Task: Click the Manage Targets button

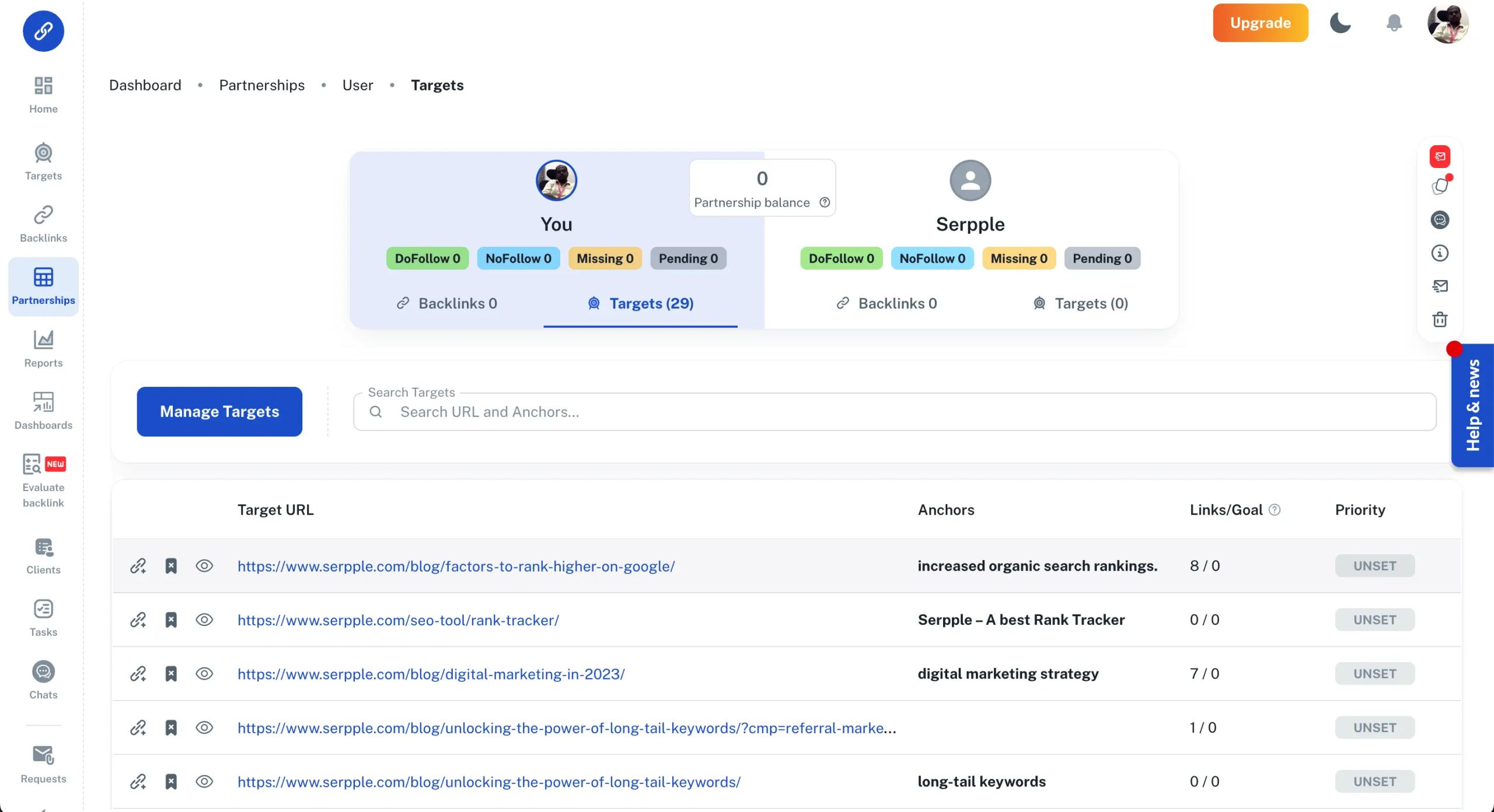Action: [x=219, y=412]
